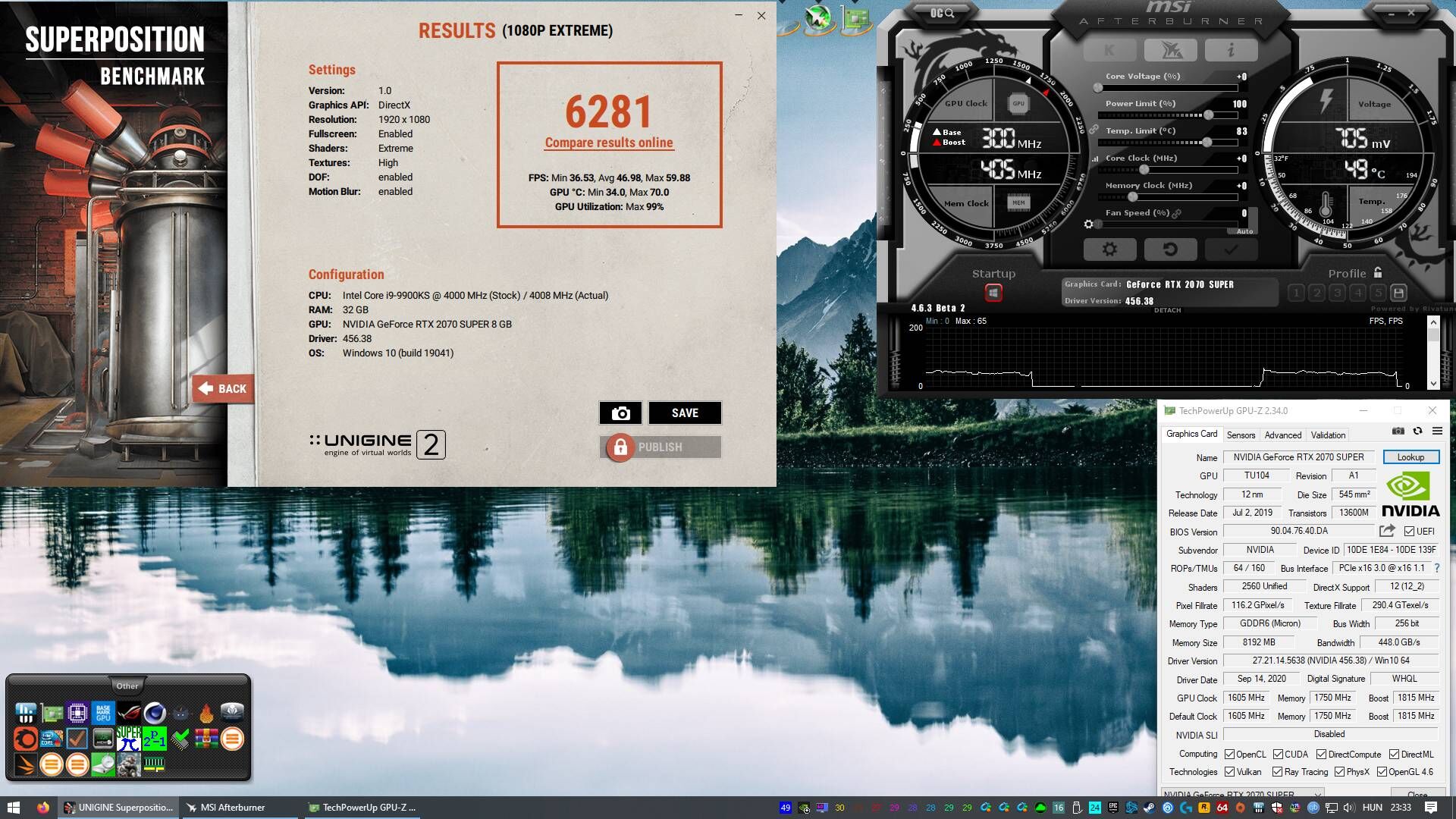Viewport: 1456px width, 819px height.
Task: Apply Afterburner settings with checkmark button
Action: point(1231,249)
